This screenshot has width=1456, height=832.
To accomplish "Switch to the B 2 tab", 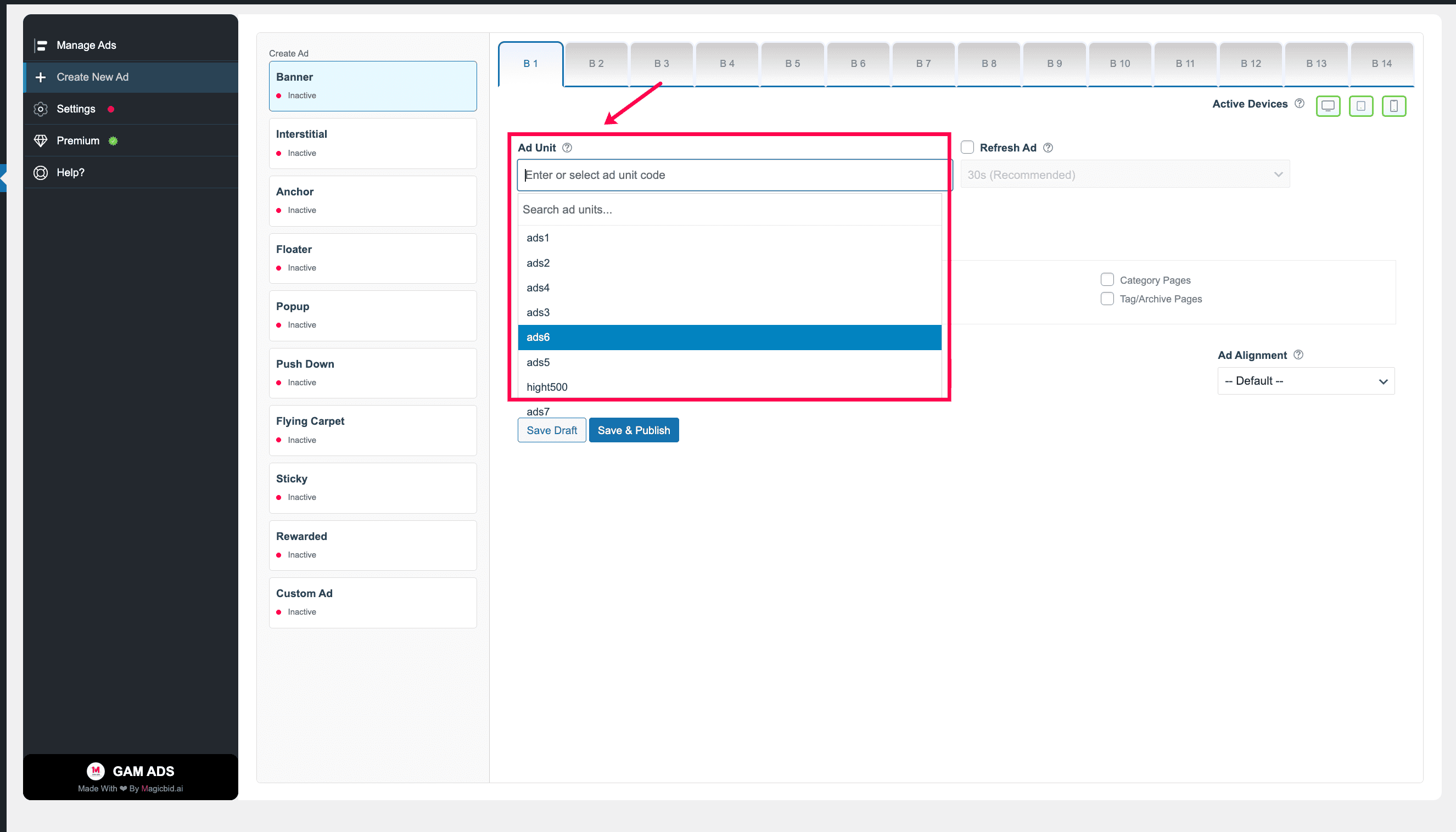I will click(x=596, y=64).
